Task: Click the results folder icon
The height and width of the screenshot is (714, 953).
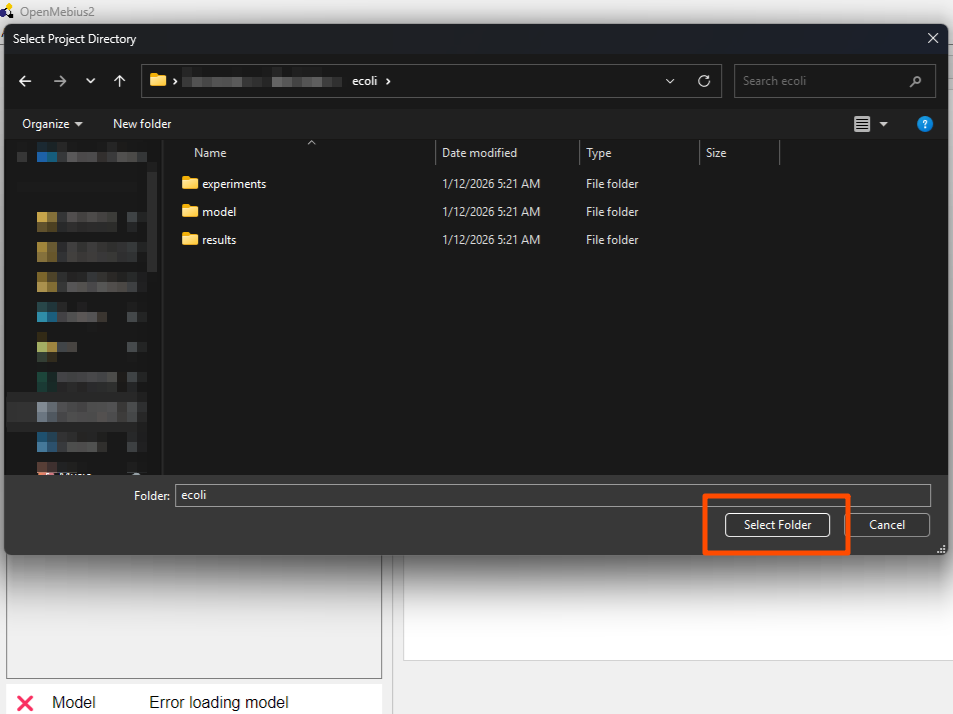Action: pos(190,239)
